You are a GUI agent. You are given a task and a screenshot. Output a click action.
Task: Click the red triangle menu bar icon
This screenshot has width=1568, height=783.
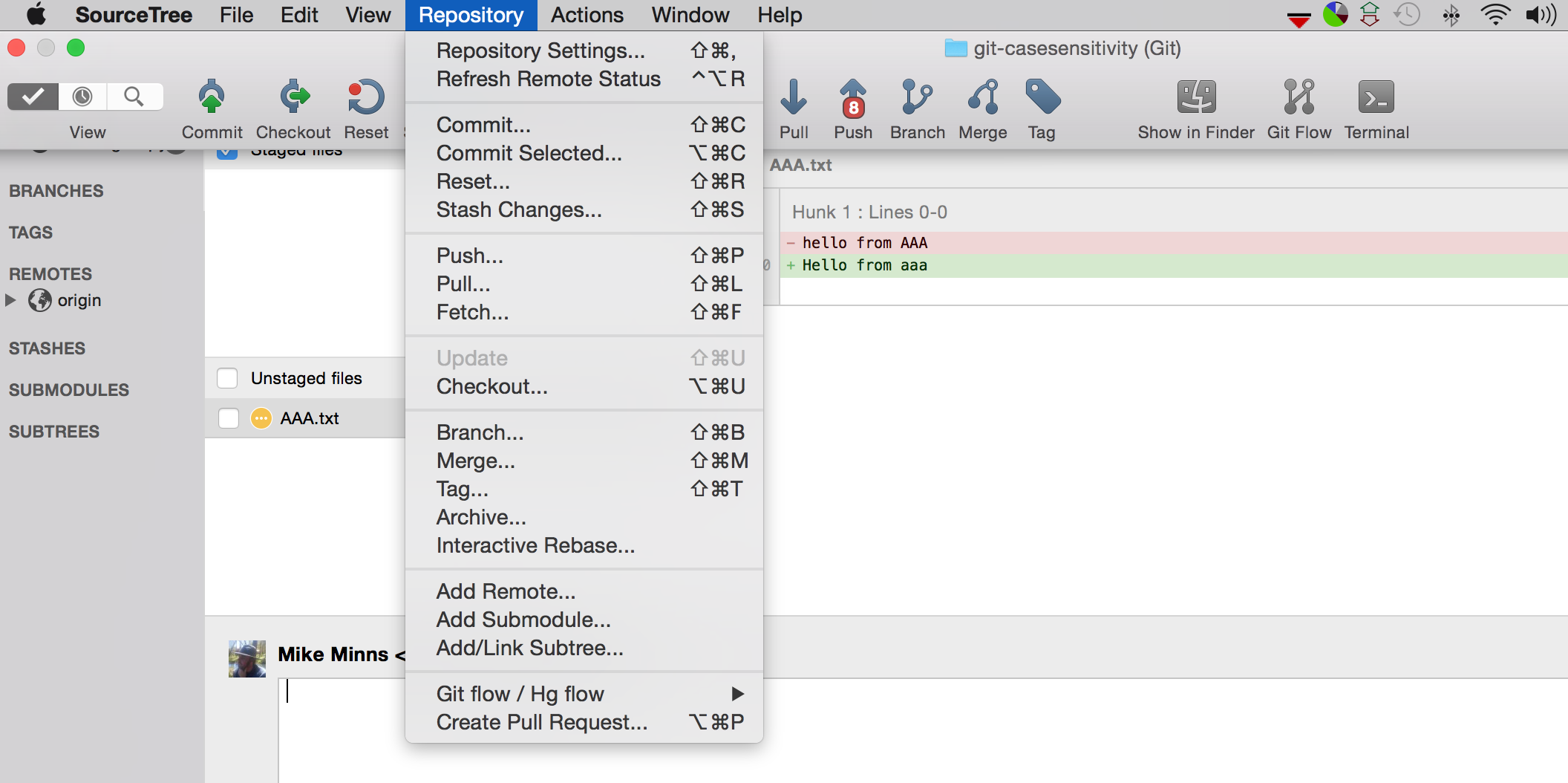tap(1298, 20)
